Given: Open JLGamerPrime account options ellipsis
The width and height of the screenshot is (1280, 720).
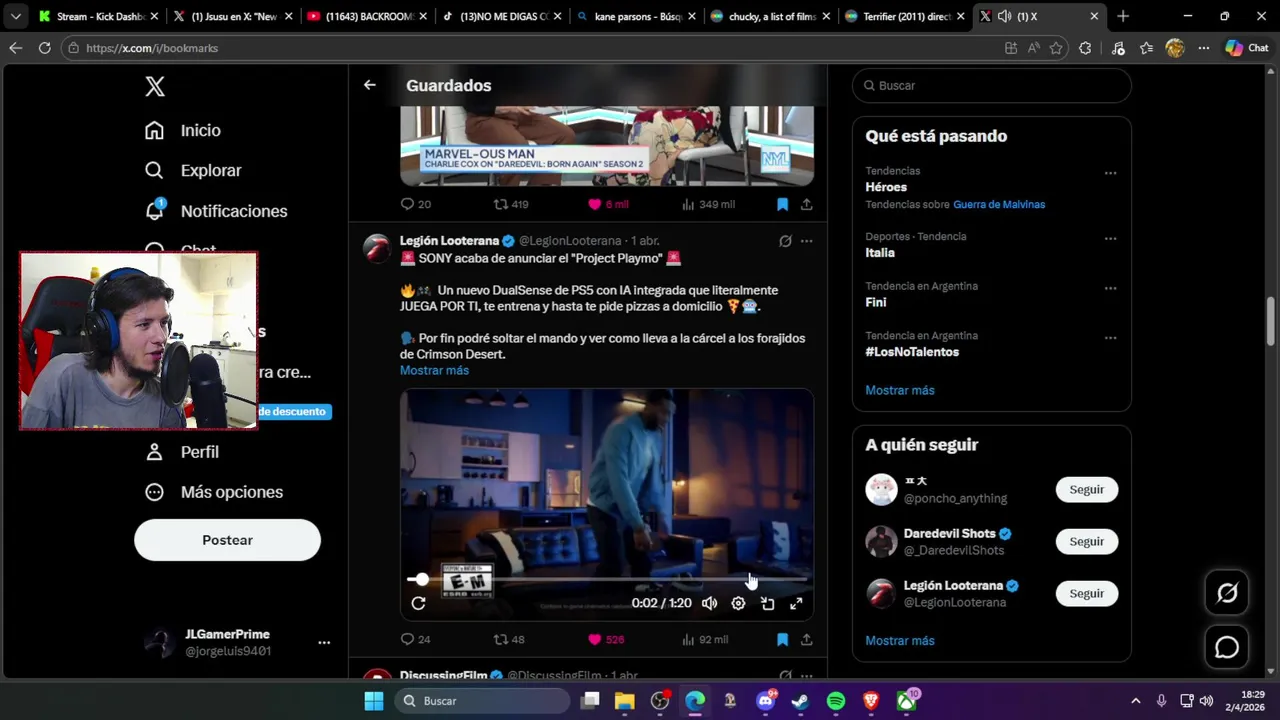Looking at the screenshot, I should click(x=324, y=642).
